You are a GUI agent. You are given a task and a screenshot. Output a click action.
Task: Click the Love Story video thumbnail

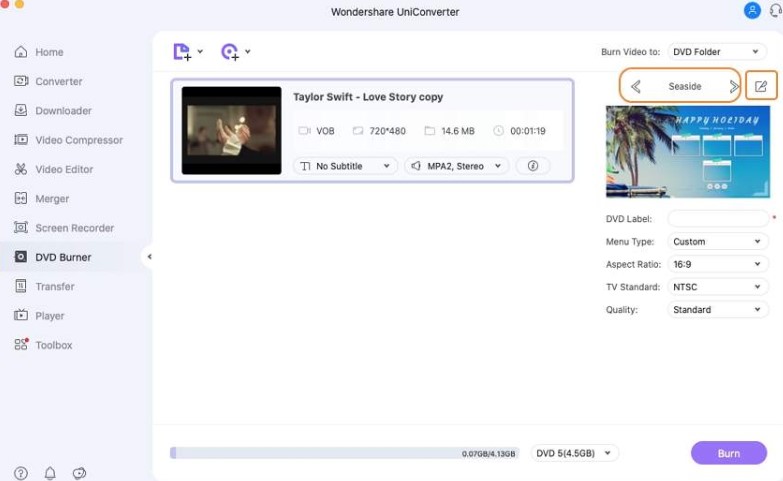pyautogui.click(x=231, y=131)
